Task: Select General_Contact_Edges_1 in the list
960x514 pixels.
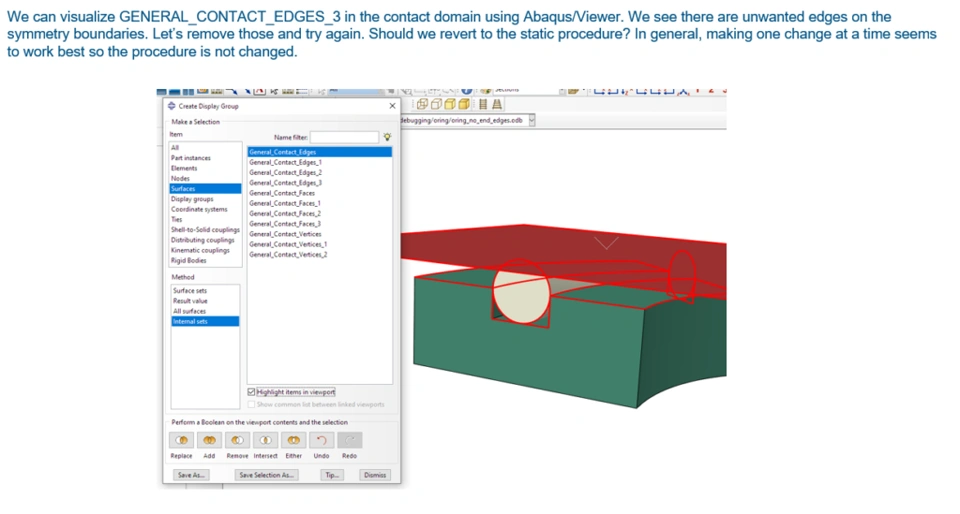Action: point(320,162)
